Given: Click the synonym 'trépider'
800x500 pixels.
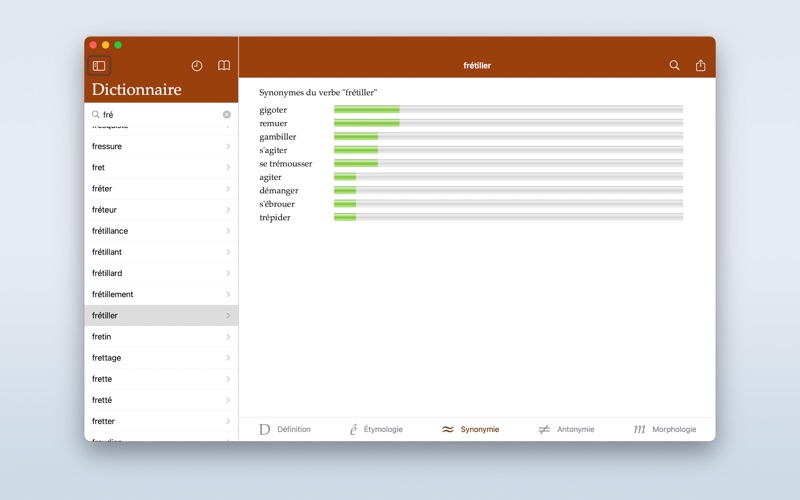Looking at the screenshot, I should coord(274,218).
